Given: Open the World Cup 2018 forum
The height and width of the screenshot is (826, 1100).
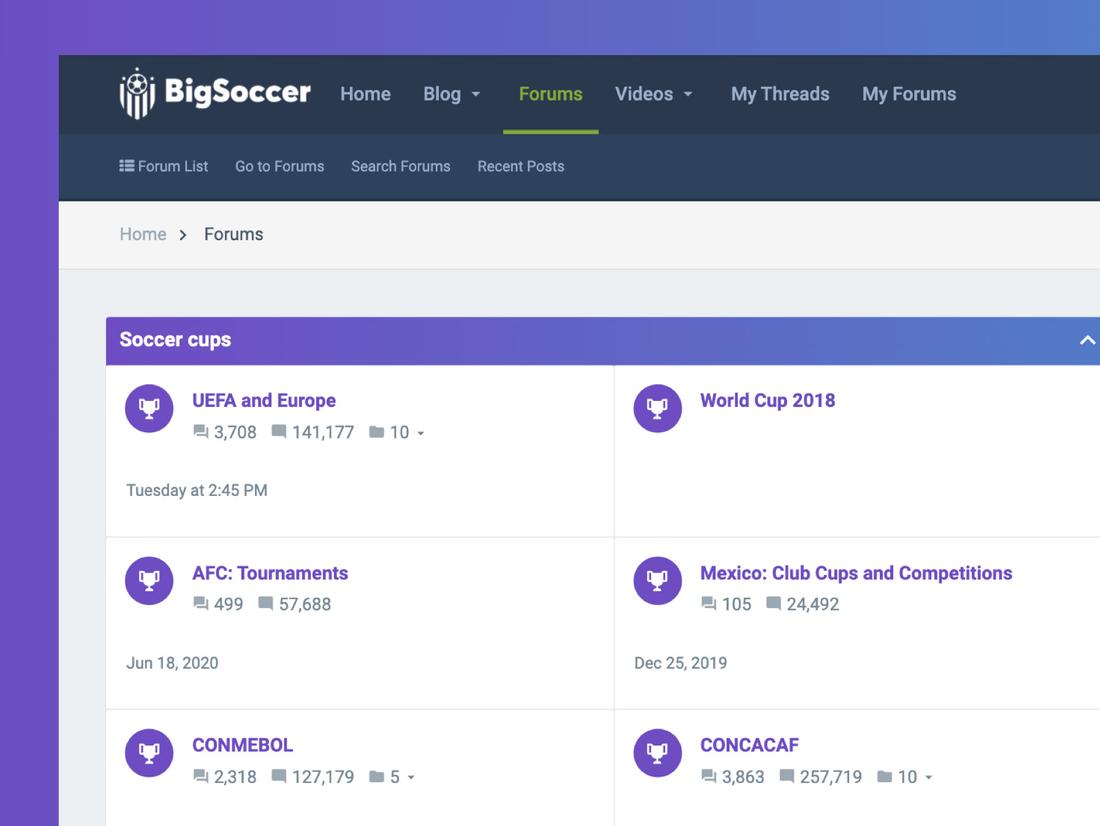Looking at the screenshot, I should (x=767, y=400).
